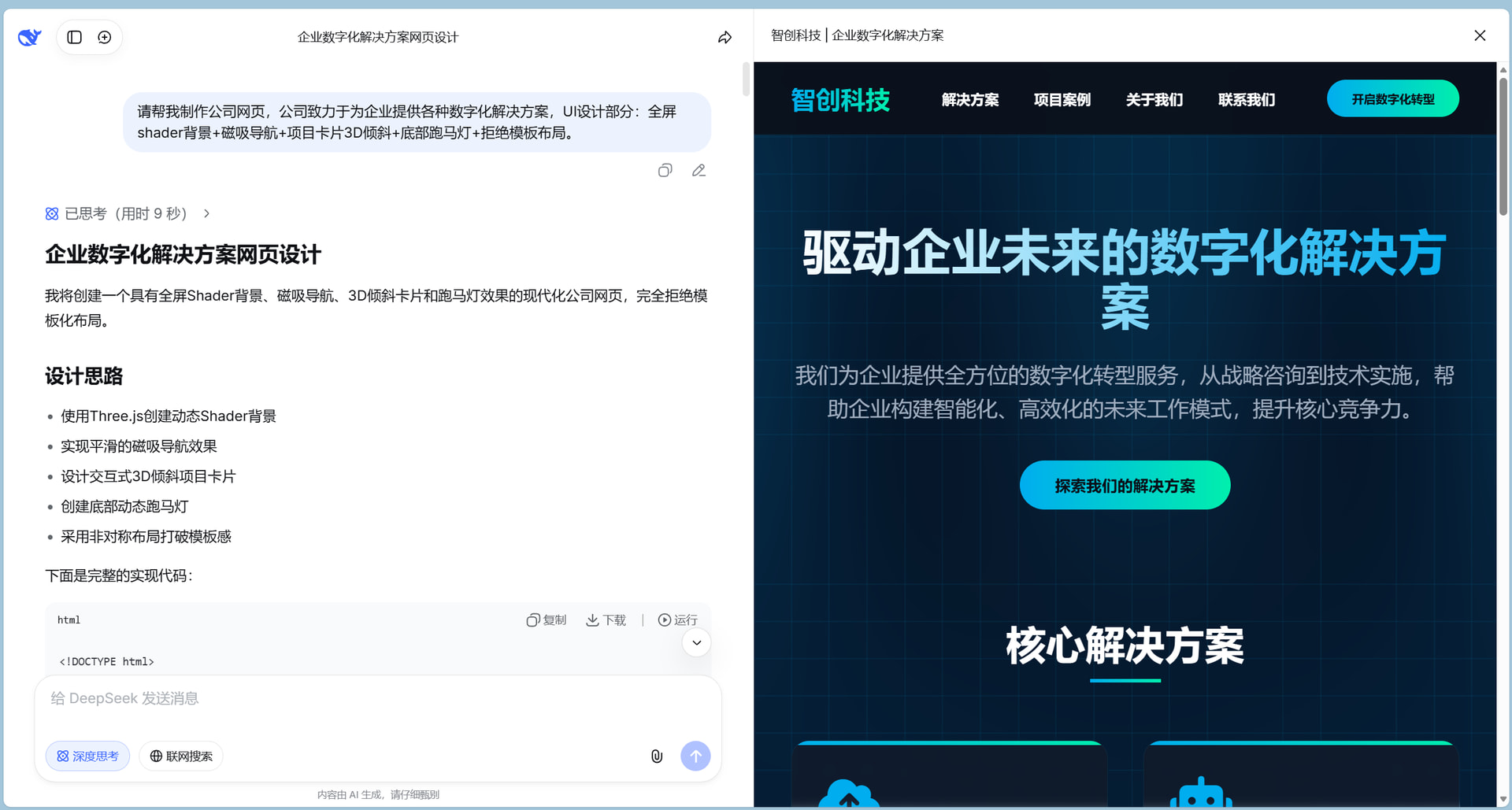This screenshot has height=810, width=1512.
Task: Edit the user message with pencil icon
Action: (x=699, y=170)
